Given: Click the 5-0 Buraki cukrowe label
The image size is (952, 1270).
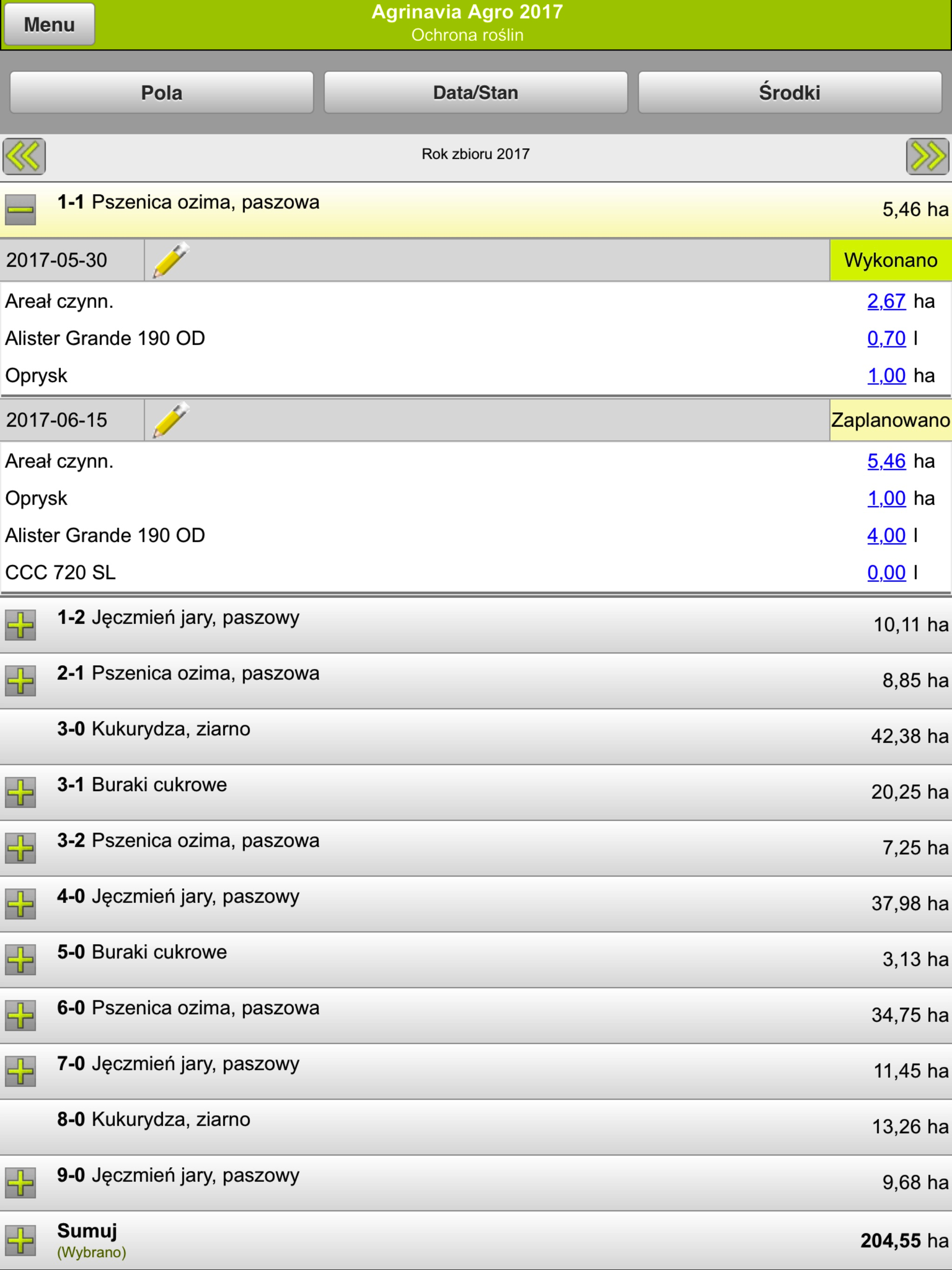Looking at the screenshot, I should pyautogui.click(x=142, y=952).
